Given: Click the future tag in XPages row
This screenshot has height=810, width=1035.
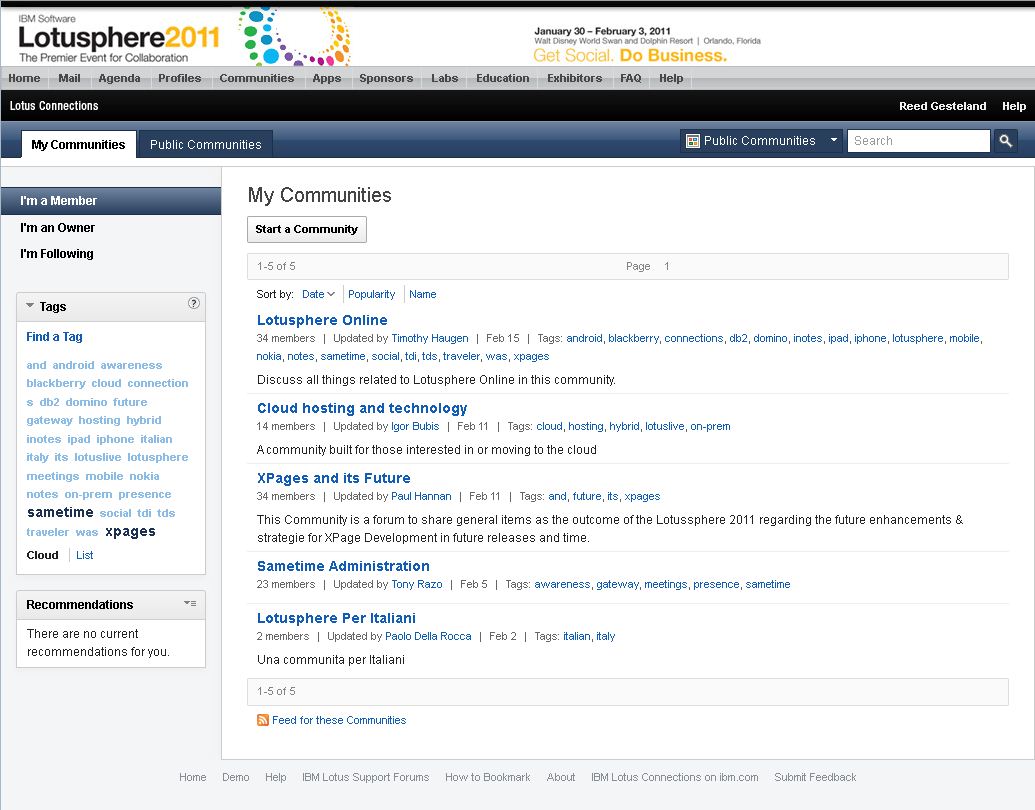Looking at the screenshot, I should pos(587,496).
